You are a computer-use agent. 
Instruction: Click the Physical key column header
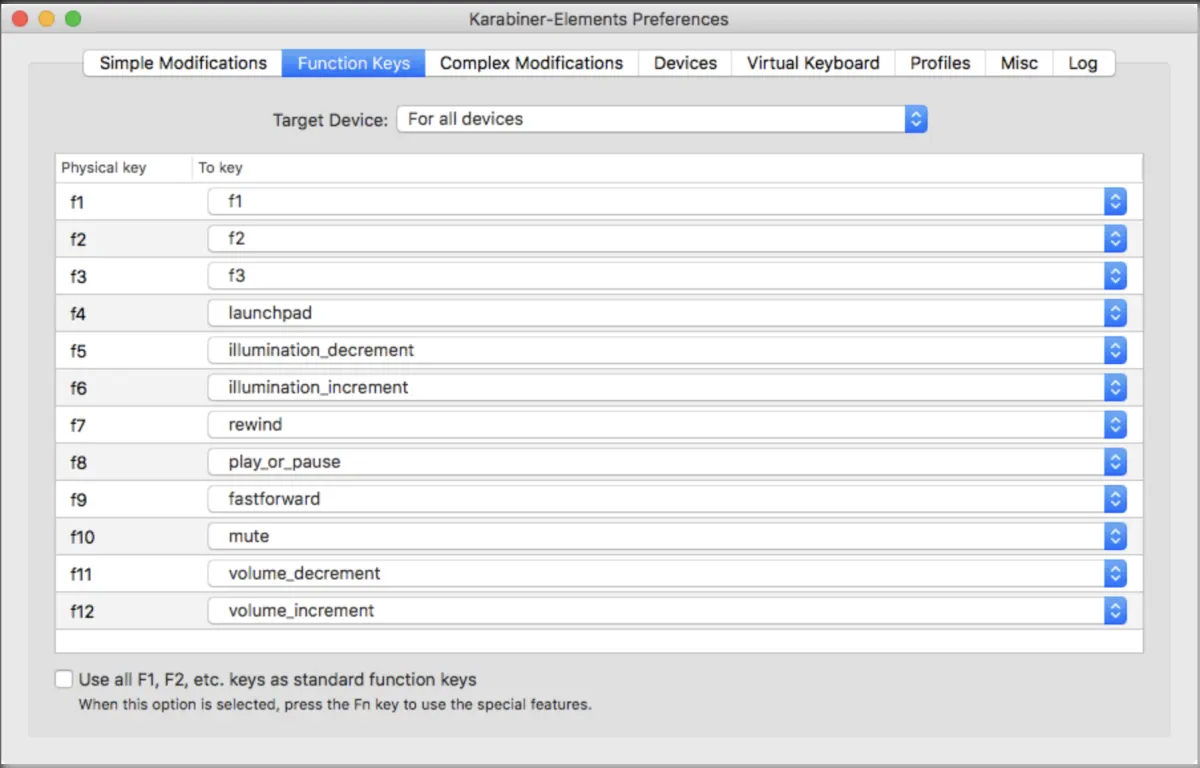pos(124,168)
